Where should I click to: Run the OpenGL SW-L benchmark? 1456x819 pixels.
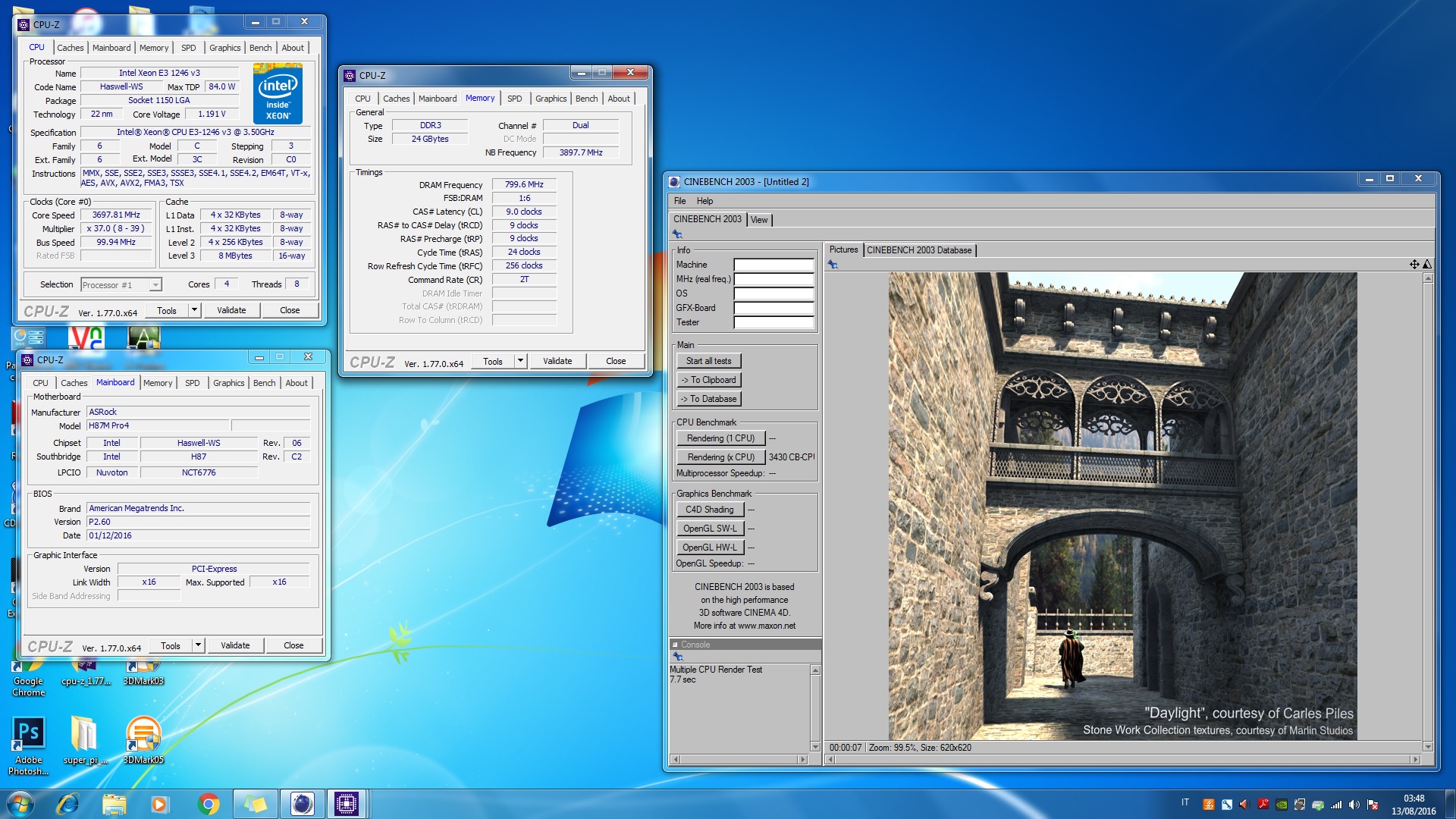point(710,529)
